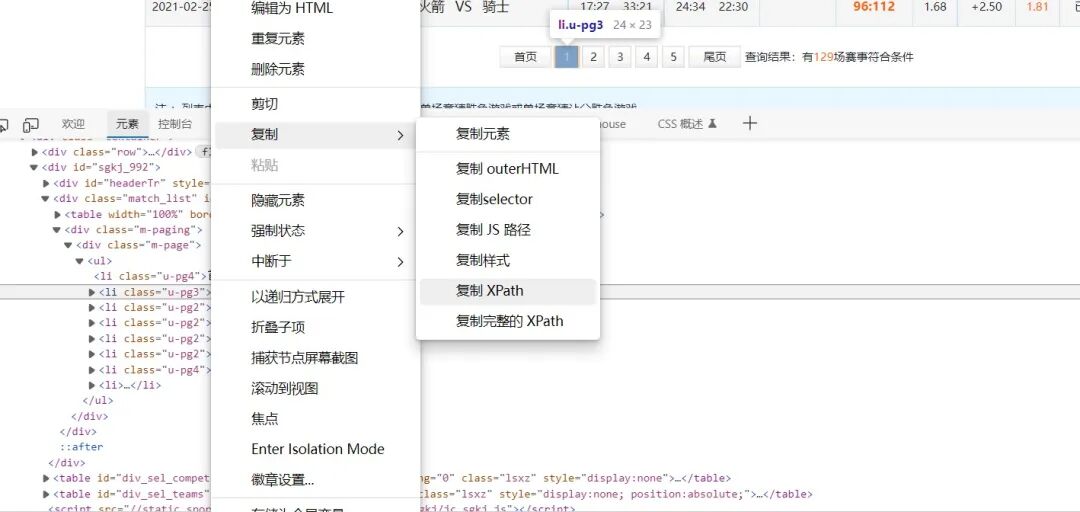The width and height of the screenshot is (1080, 512).
Task: Expand table width="100%" node
Action: pos(58,214)
